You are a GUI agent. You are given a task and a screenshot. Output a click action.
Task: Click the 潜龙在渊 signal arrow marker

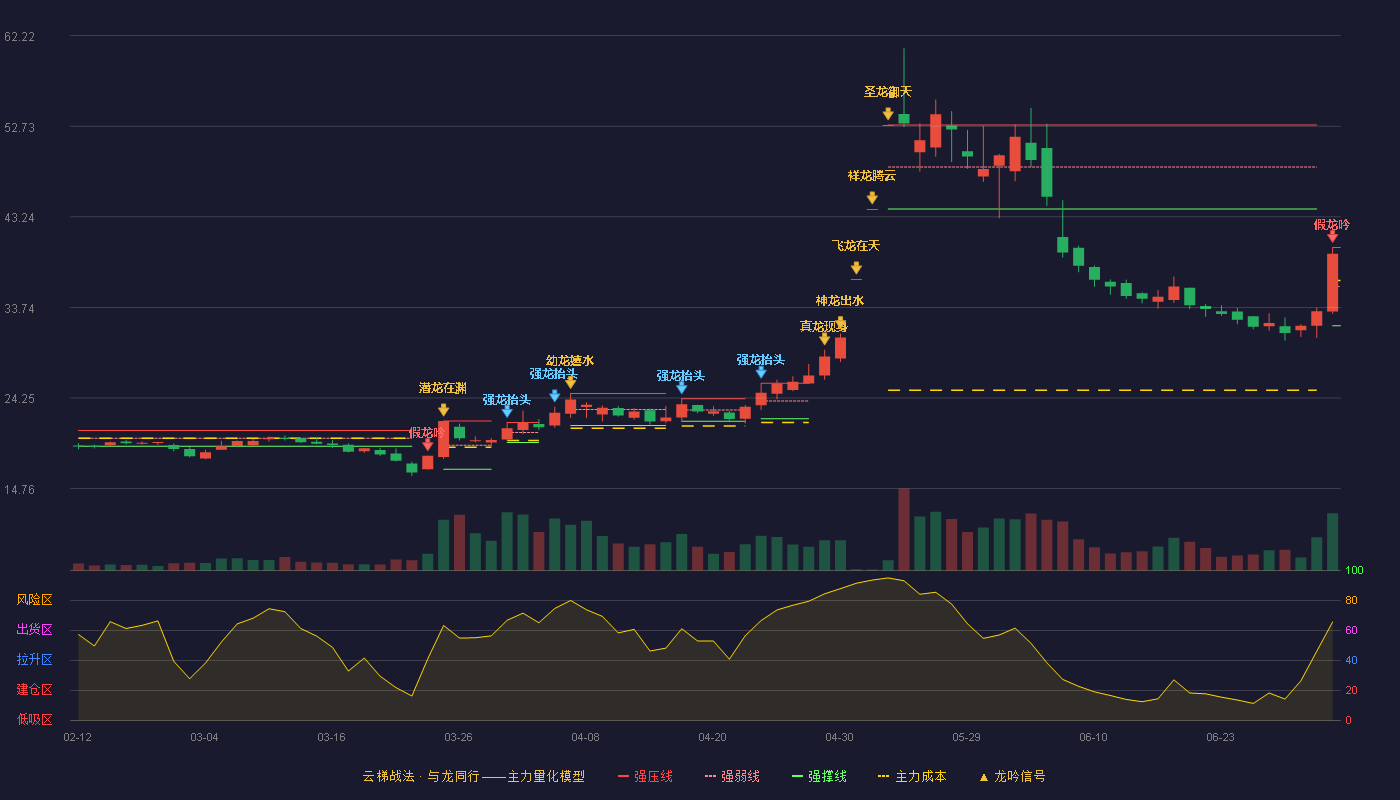[443, 410]
